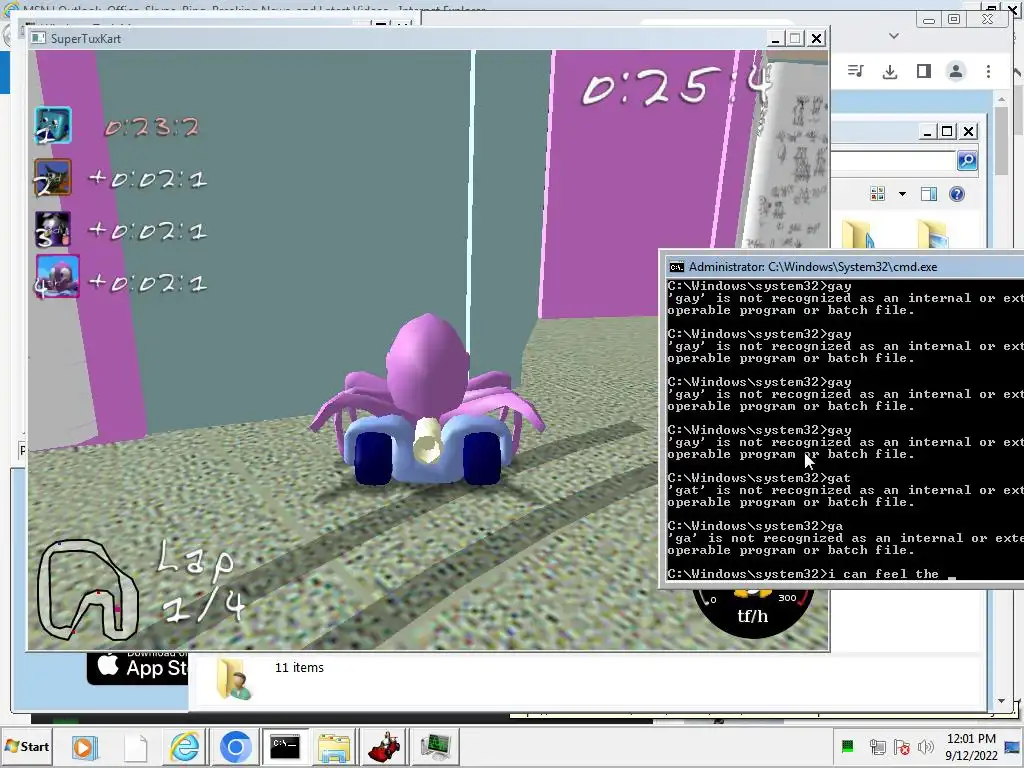
Task: Click the volume speaker tray icon
Action: 925,746
